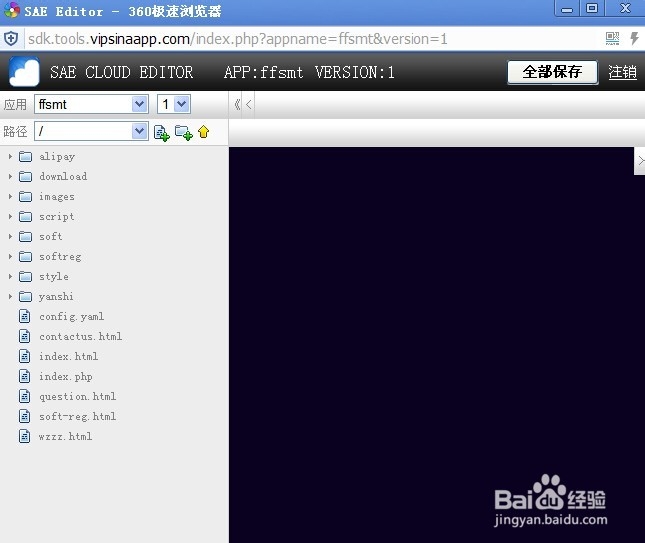Click the new file icon
Viewport: 645px width, 543px height.
161,132
